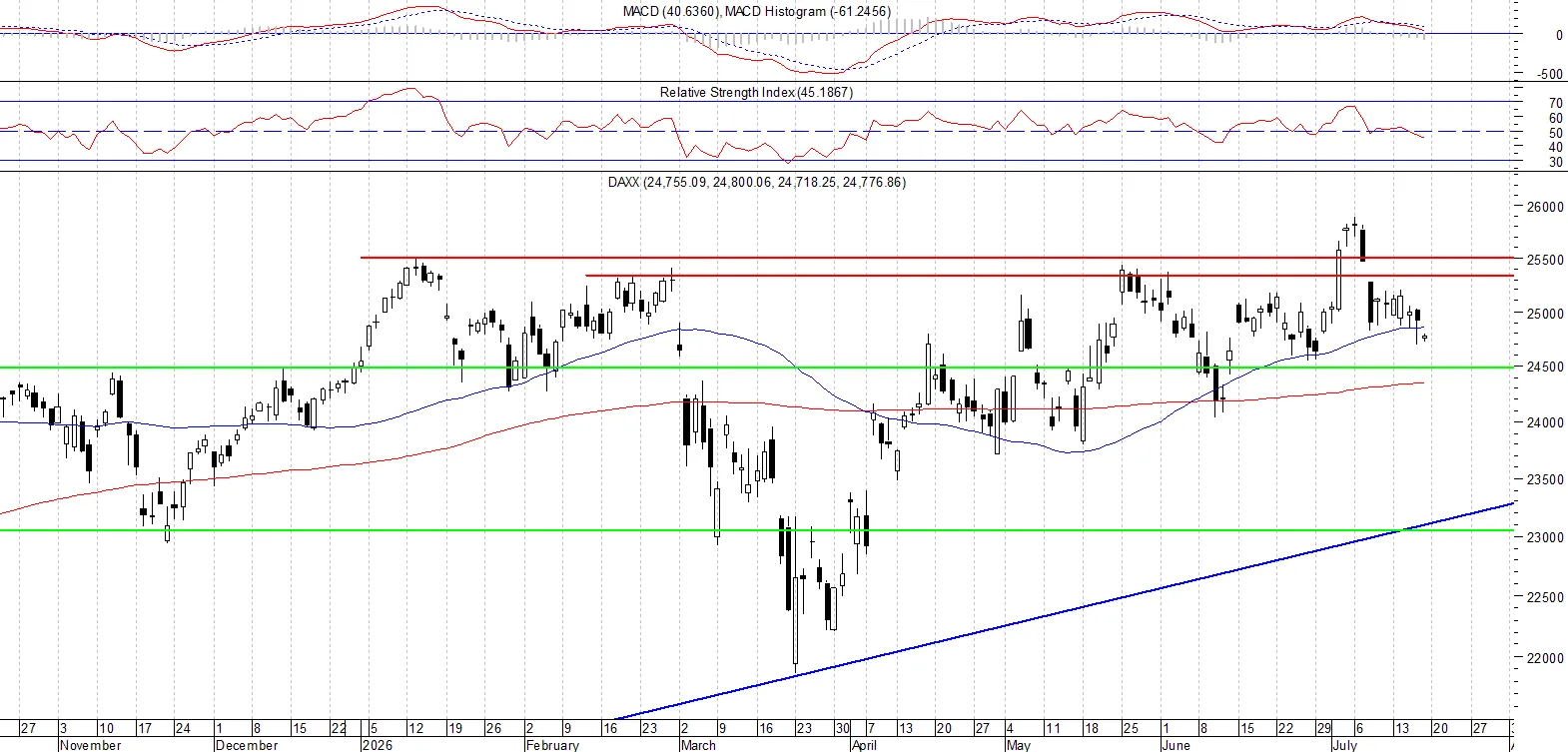
Task: Click the latest candlestick in July
Action: coord(1424,338)
